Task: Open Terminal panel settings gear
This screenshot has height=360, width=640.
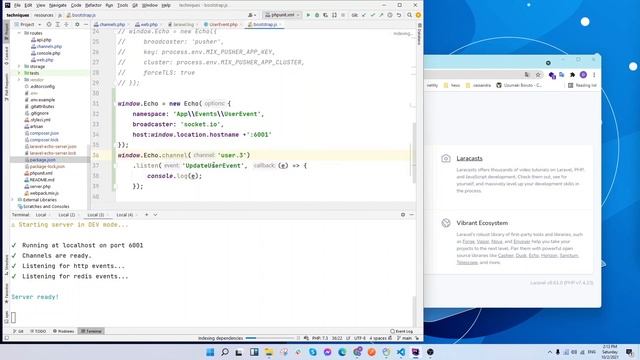Action: (403, 214)
